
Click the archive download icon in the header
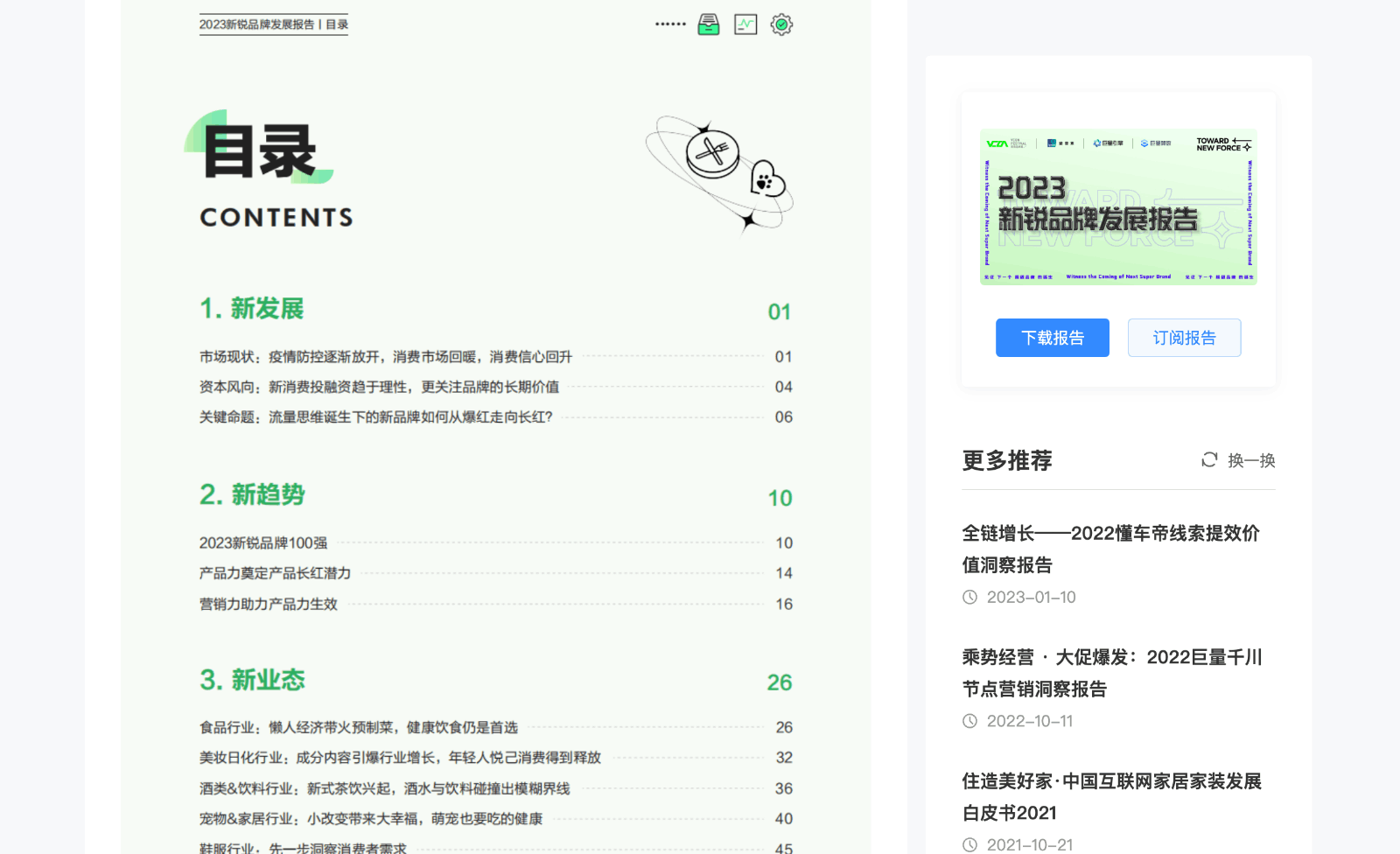709,24
